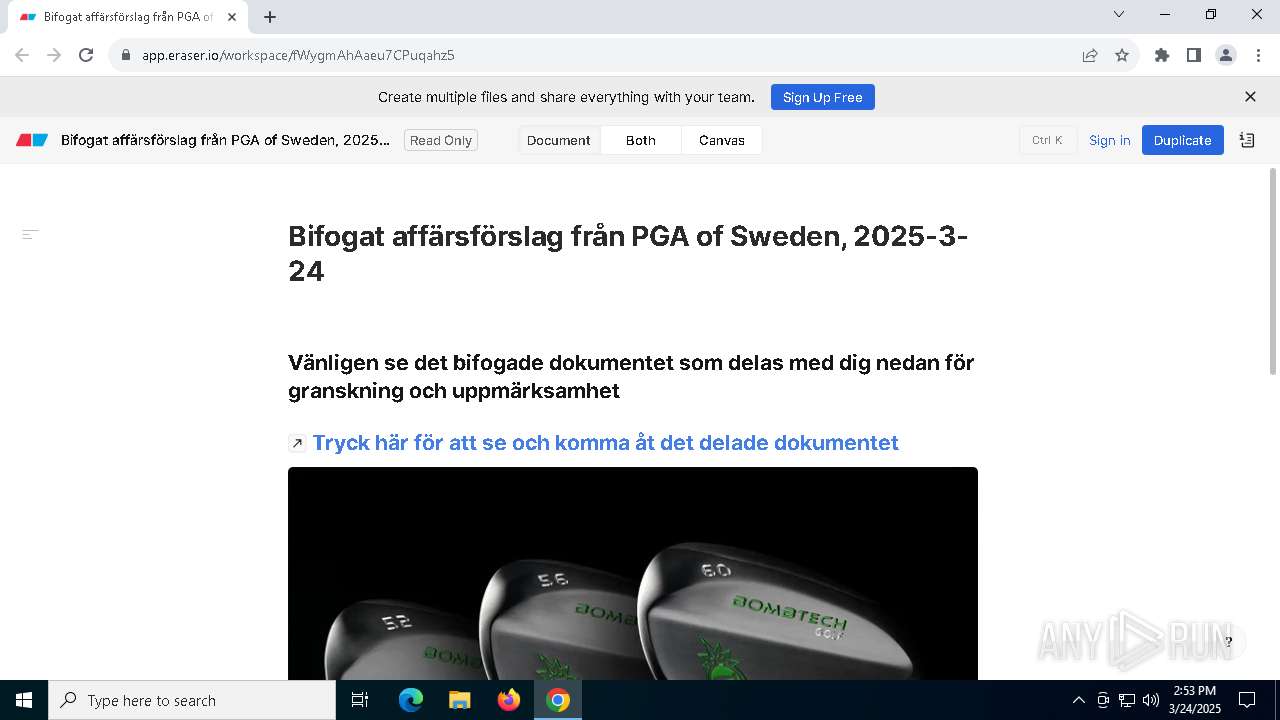The image size is (1280, 720).
Task: Launch Microsoft Edge from taskbar
Action: (411, 700)
